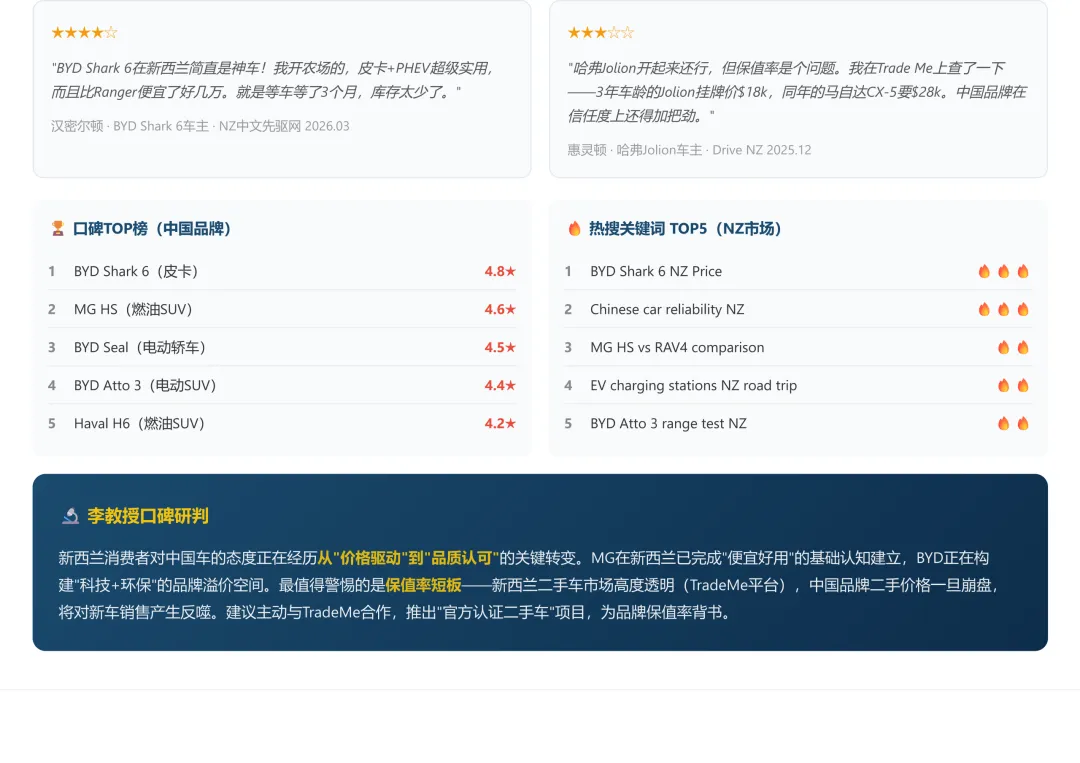Click the 哈弗Jolion review quote text
This screenshot has width=1080, height=763.
(797, 92)
